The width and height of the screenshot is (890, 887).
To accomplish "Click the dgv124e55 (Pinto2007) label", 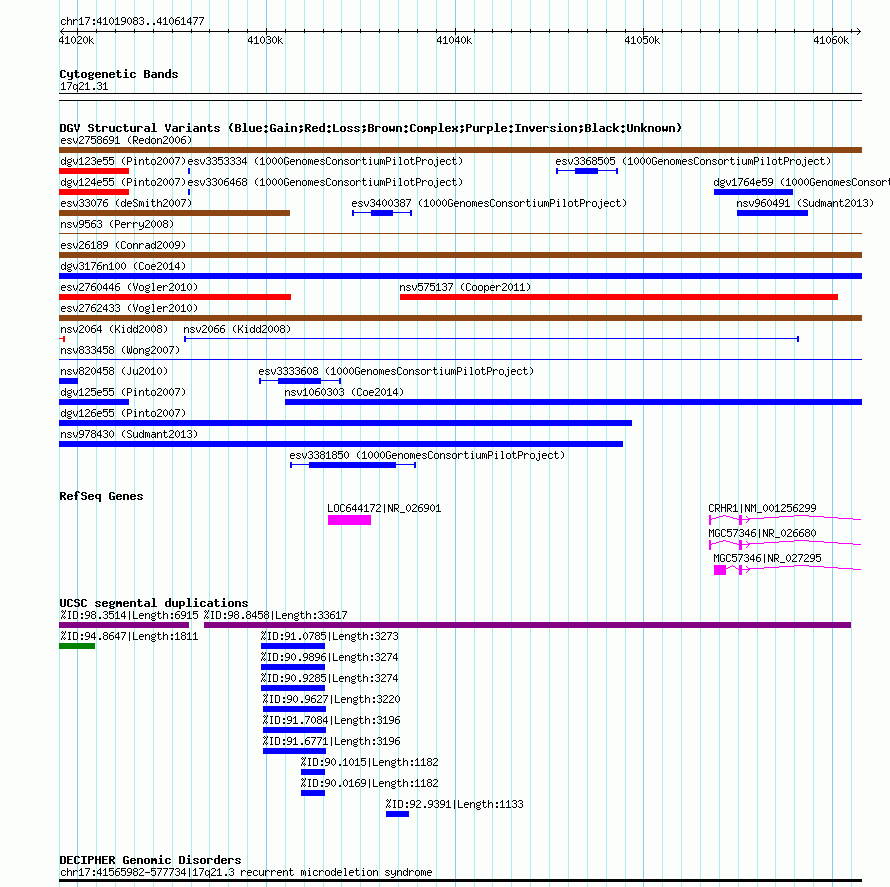I will coord(123,182).
